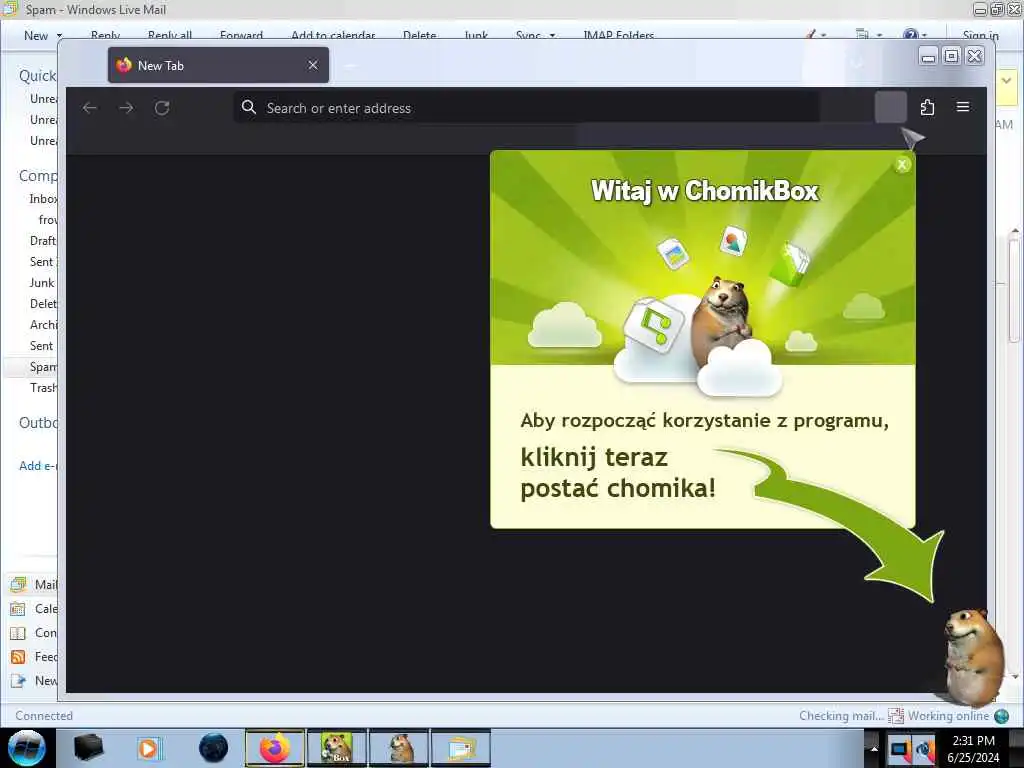Click Add to calendar in Live Mail toolbar
Viewport: 1024px width, 768px height.
333,36
